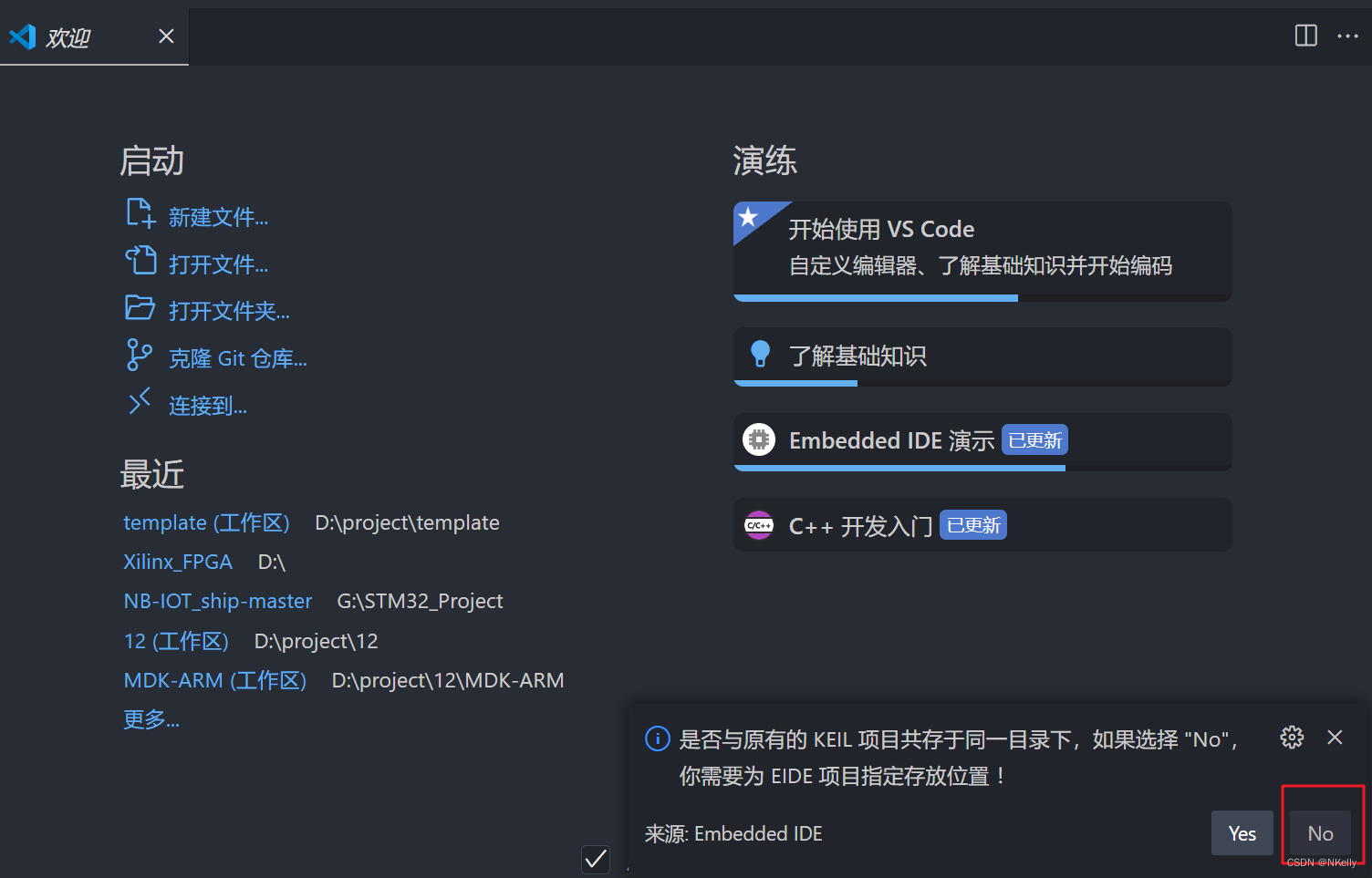Screen dimensions: 1372x878
Task: Click the chip icon on Embedded IDE 演示
Action: 759,439
